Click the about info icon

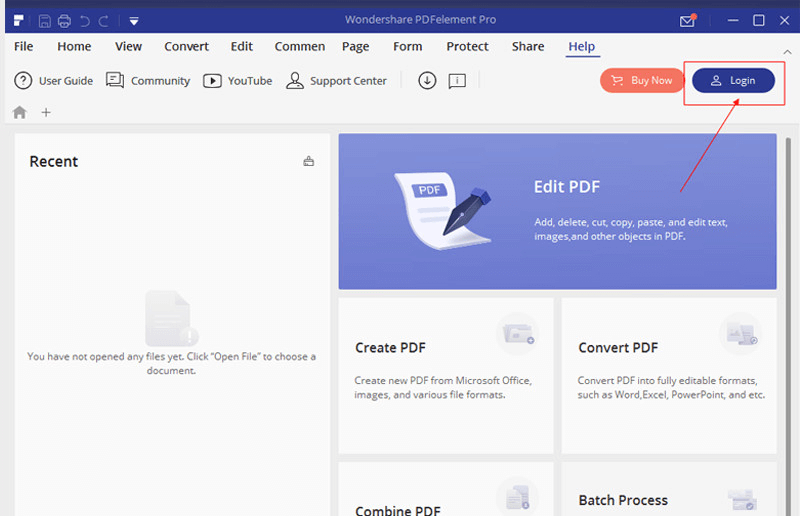457,81
